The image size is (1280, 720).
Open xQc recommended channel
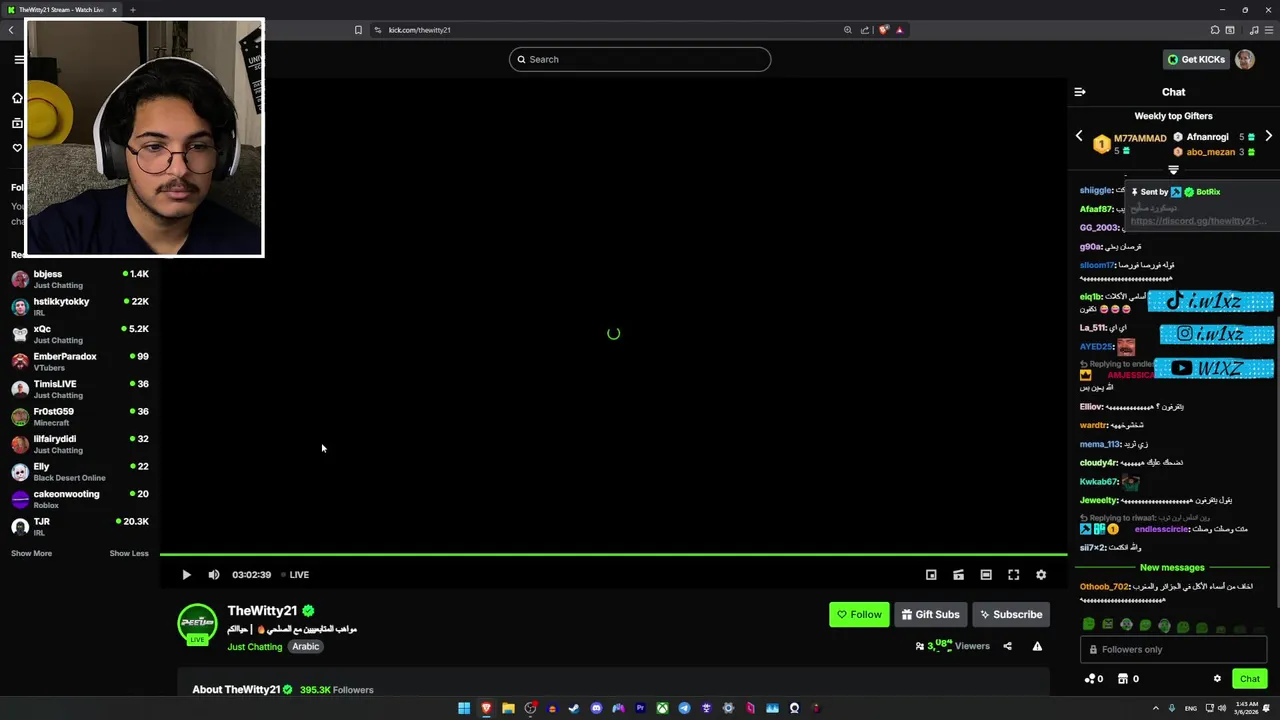point(80,334)
